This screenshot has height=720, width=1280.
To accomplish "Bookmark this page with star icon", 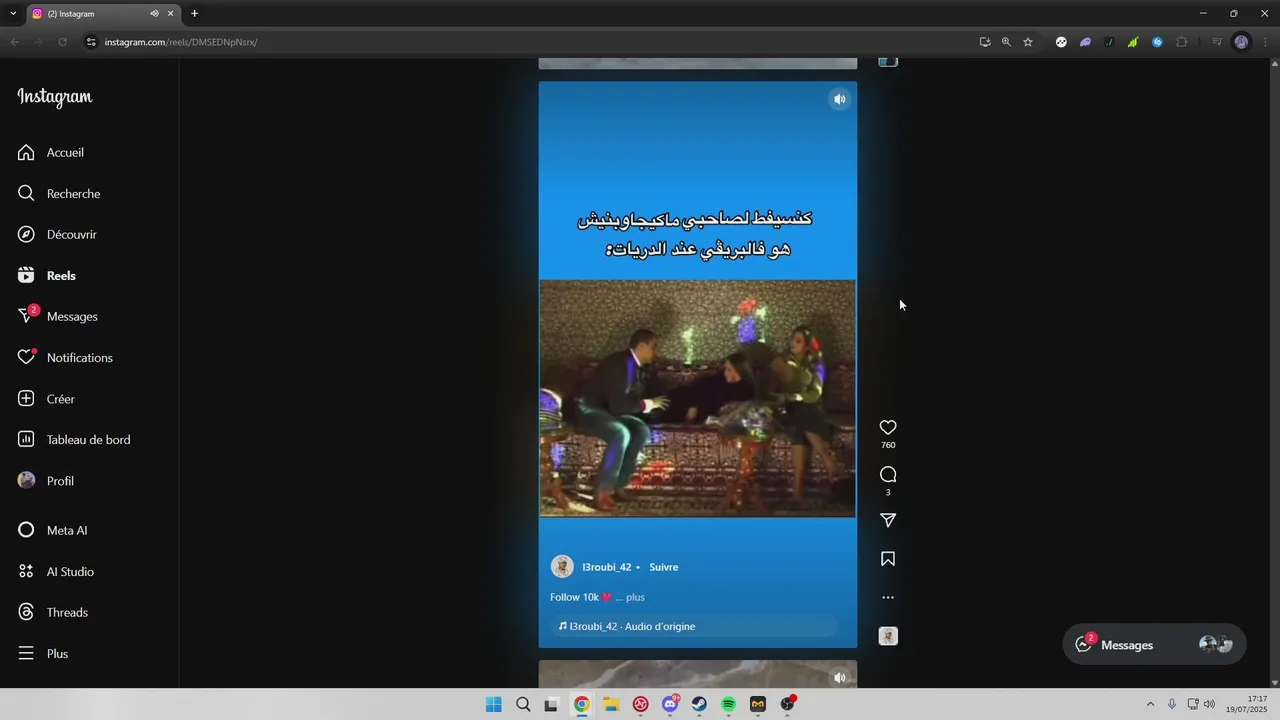I will point(1027,42).
